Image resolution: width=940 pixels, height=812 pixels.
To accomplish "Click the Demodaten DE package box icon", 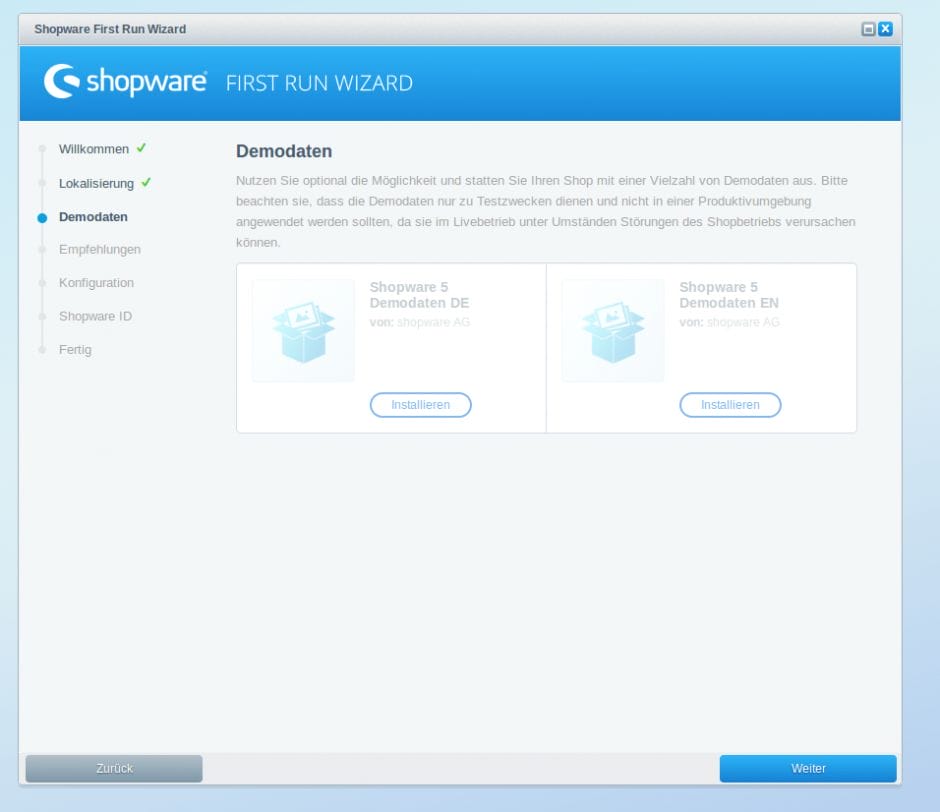I will (303, 331).
